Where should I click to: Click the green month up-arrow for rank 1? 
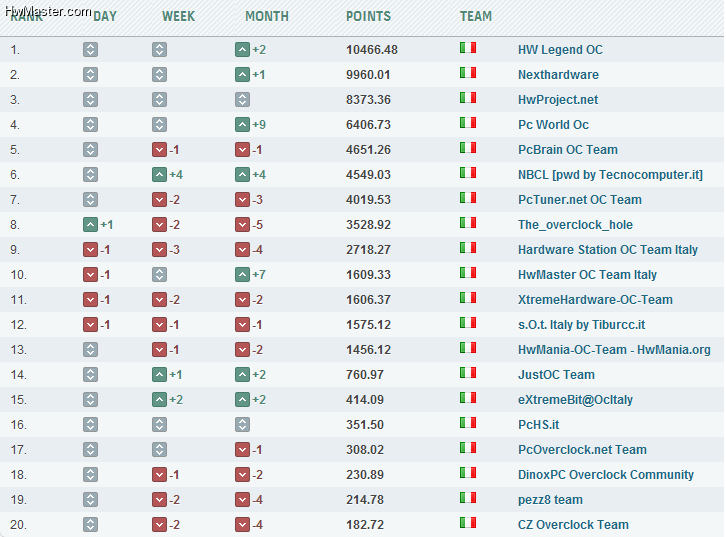tap(242, 50)
